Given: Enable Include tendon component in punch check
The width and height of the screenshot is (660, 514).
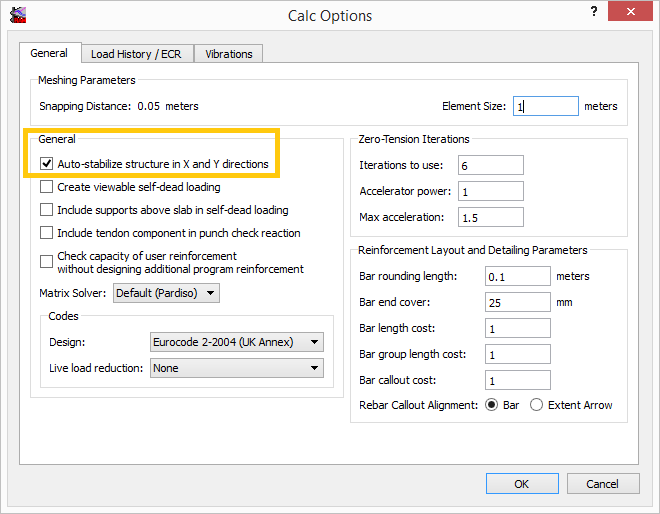Looking at the screenshot, I should click(x=46, y=233).
